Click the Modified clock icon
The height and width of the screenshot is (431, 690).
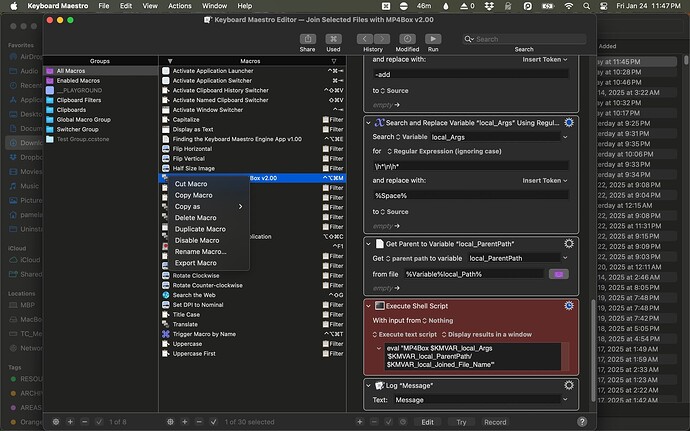407,39
